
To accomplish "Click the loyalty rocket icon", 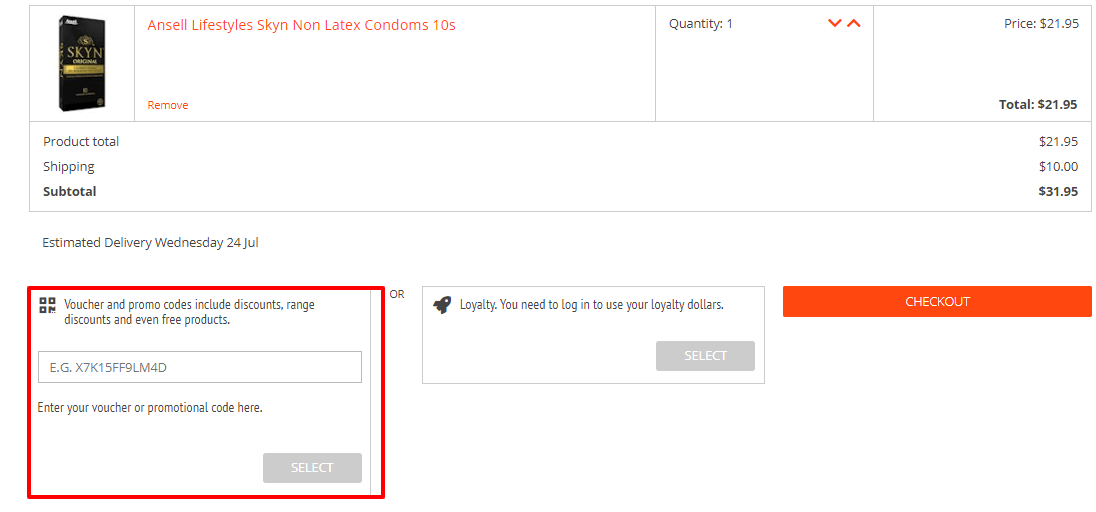I will 442,305.
